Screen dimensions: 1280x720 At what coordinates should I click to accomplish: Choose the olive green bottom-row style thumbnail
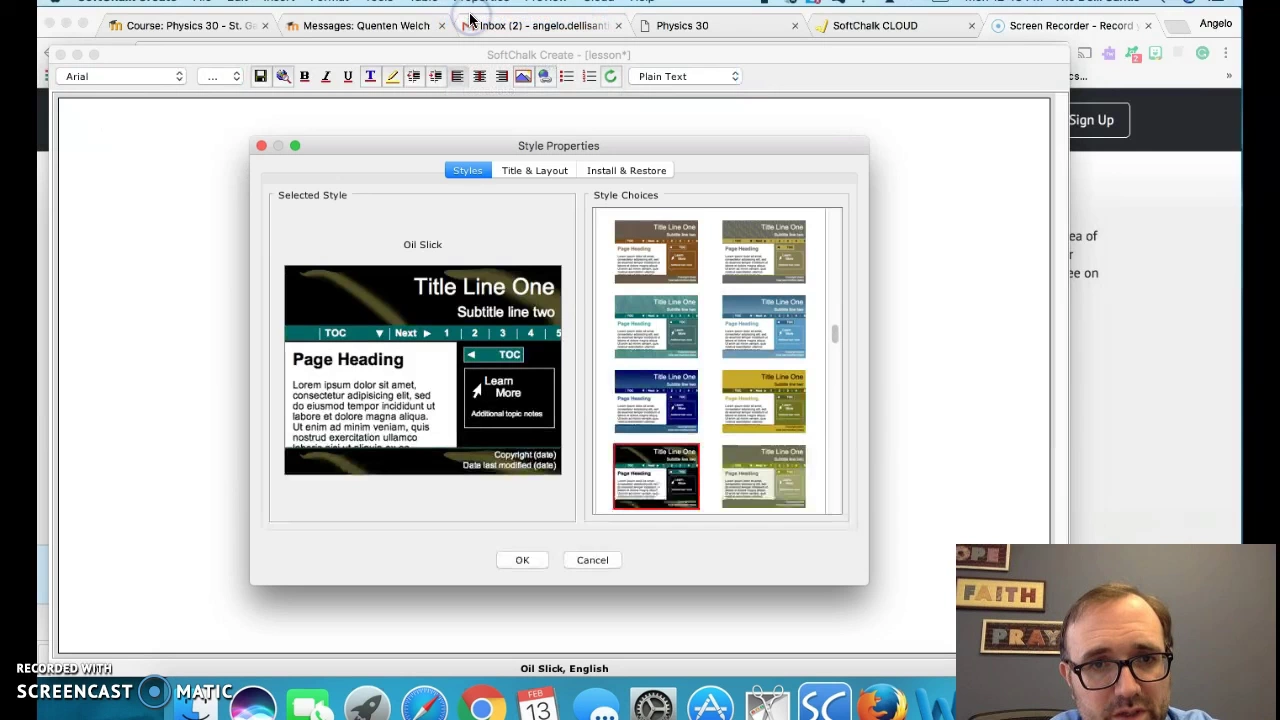pos(763,477)
